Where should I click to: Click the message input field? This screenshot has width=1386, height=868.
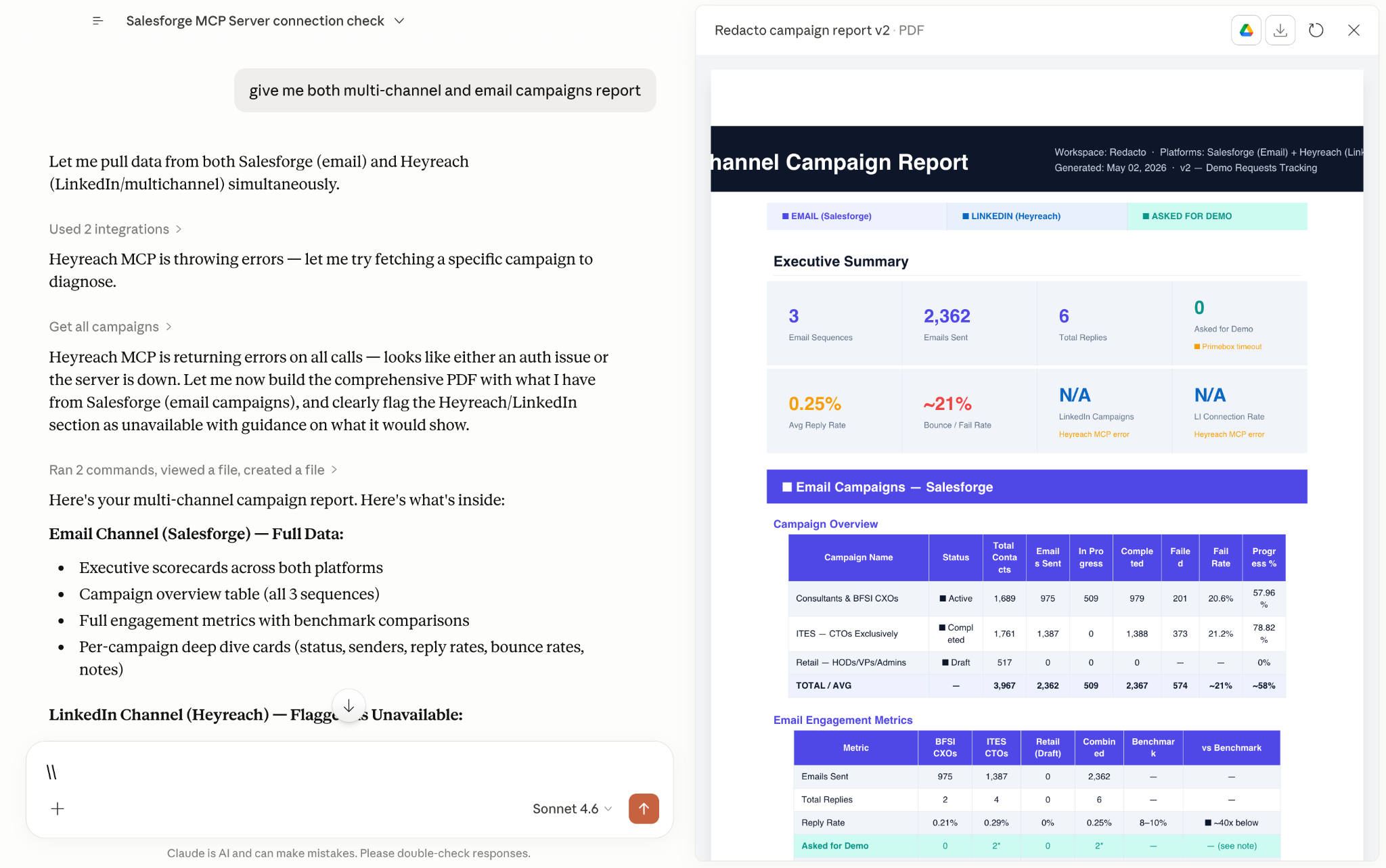coord(349,772)
